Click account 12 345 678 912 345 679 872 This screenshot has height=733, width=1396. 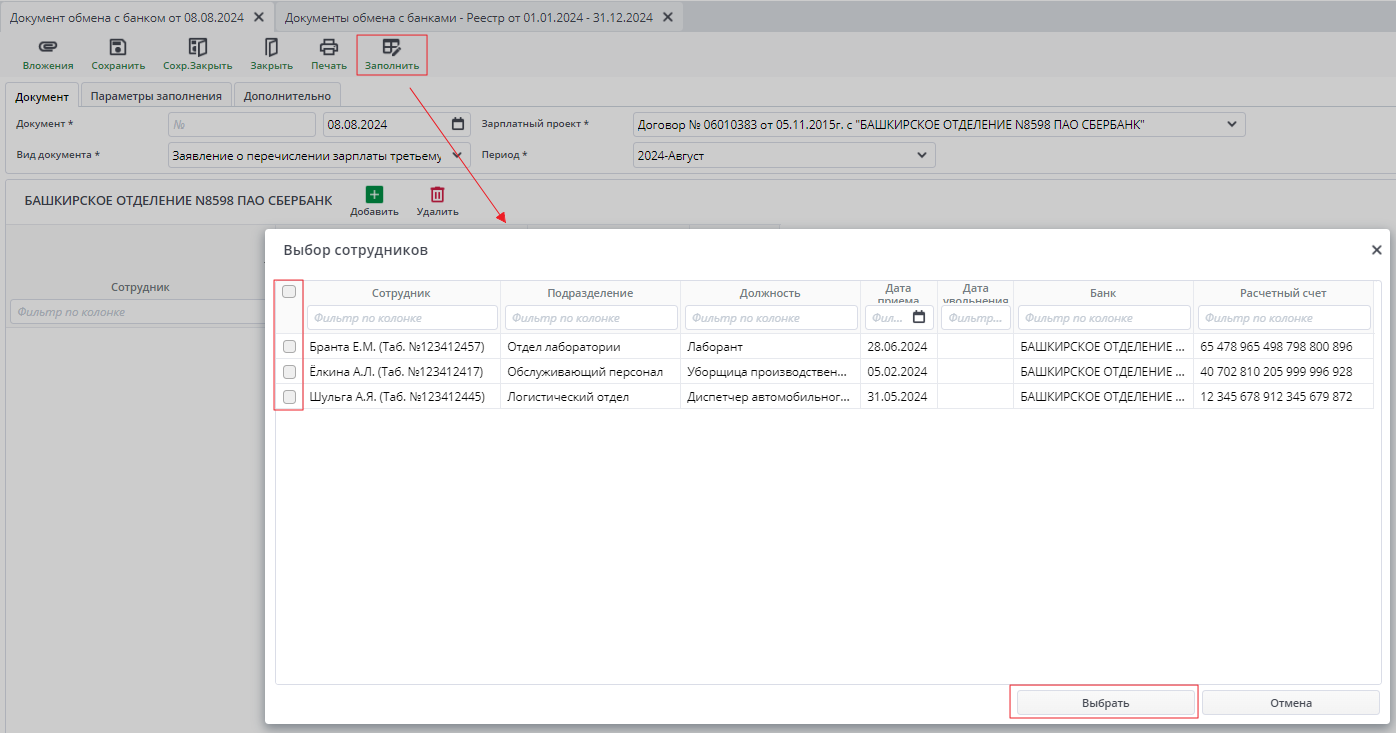coord(1283,397)
